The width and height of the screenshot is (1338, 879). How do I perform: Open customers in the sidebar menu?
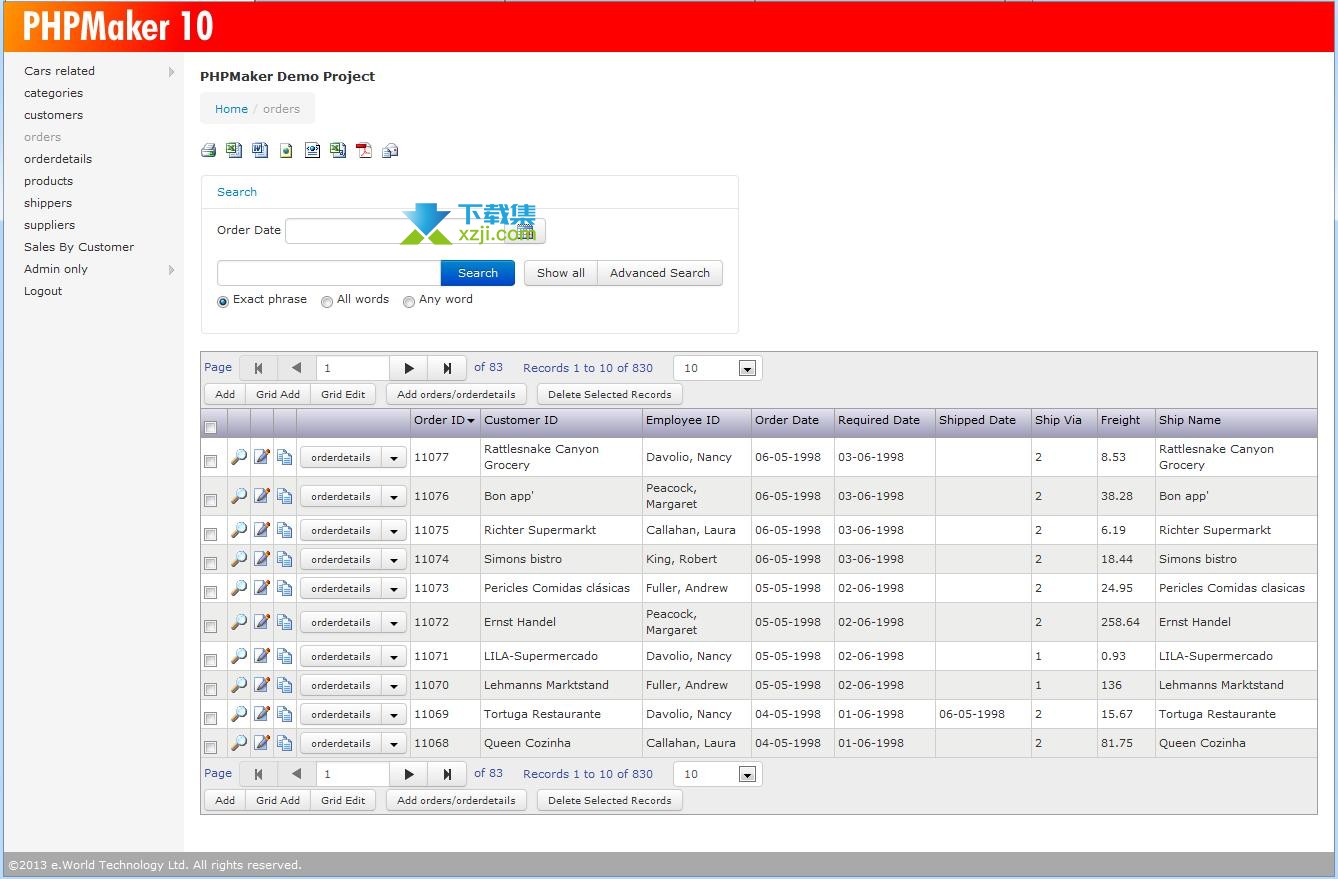tap(54, 115)
